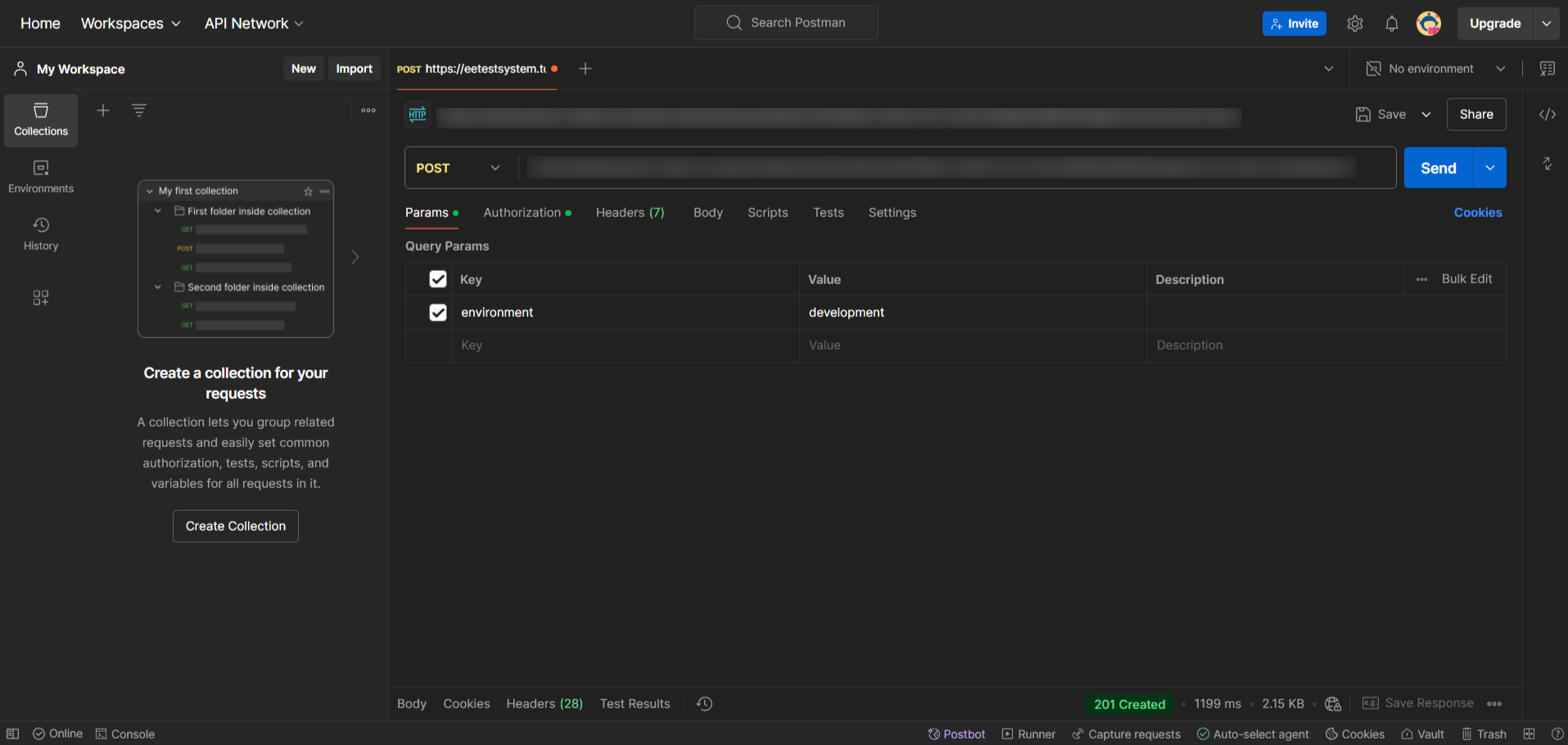Viewport: 1568px width, 745px height.
Task: Toggle the select-all checkbox in Key header
Action: 438,279
